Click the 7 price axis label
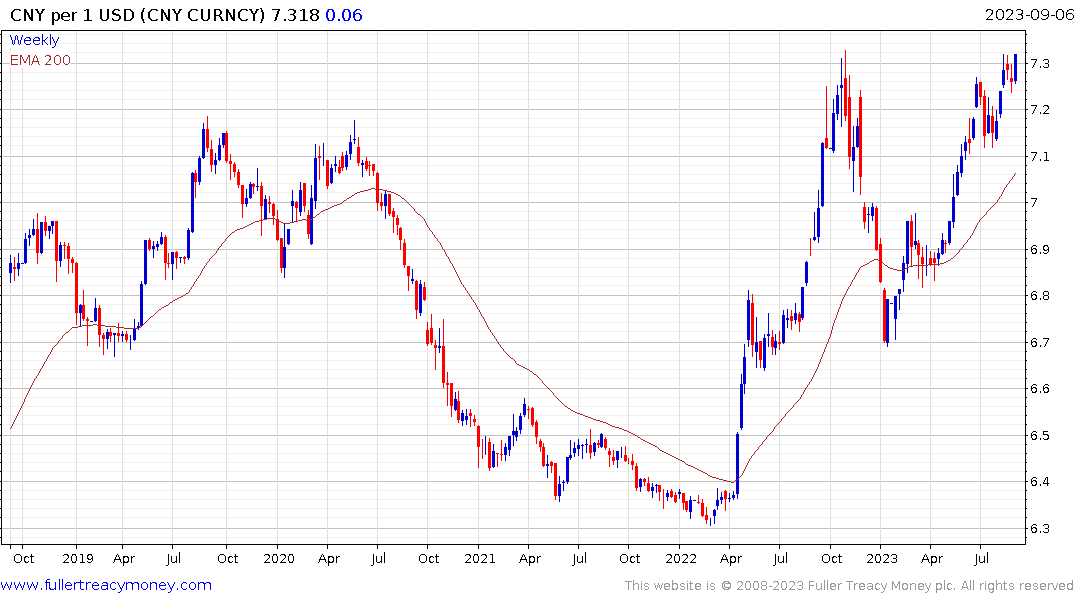 [1033, 203]
